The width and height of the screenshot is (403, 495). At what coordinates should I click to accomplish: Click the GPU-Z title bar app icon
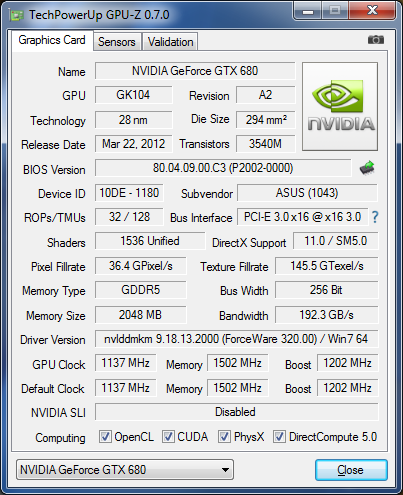click(x=16, y=15)
